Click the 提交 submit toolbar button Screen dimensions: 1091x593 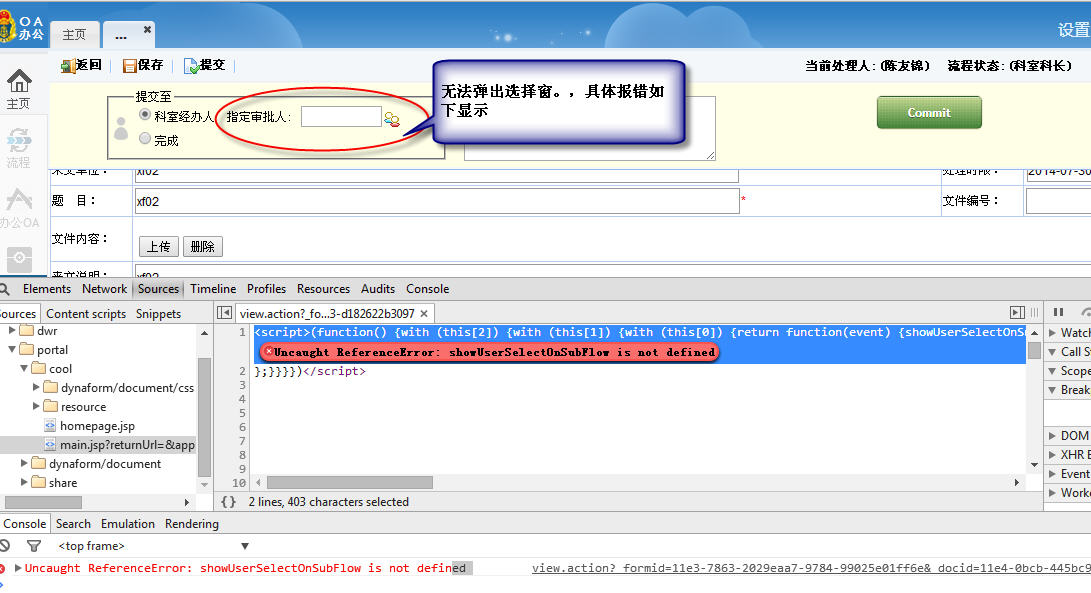[205, 65]
